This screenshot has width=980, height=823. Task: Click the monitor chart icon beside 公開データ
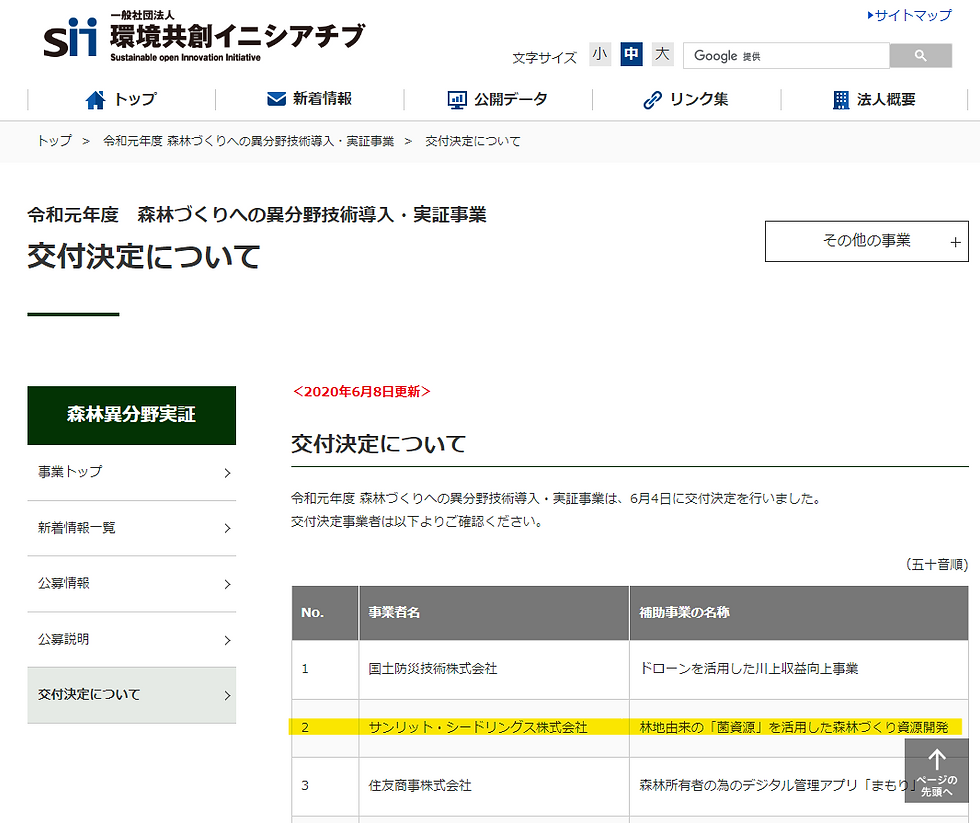click(x=457, y=100)
